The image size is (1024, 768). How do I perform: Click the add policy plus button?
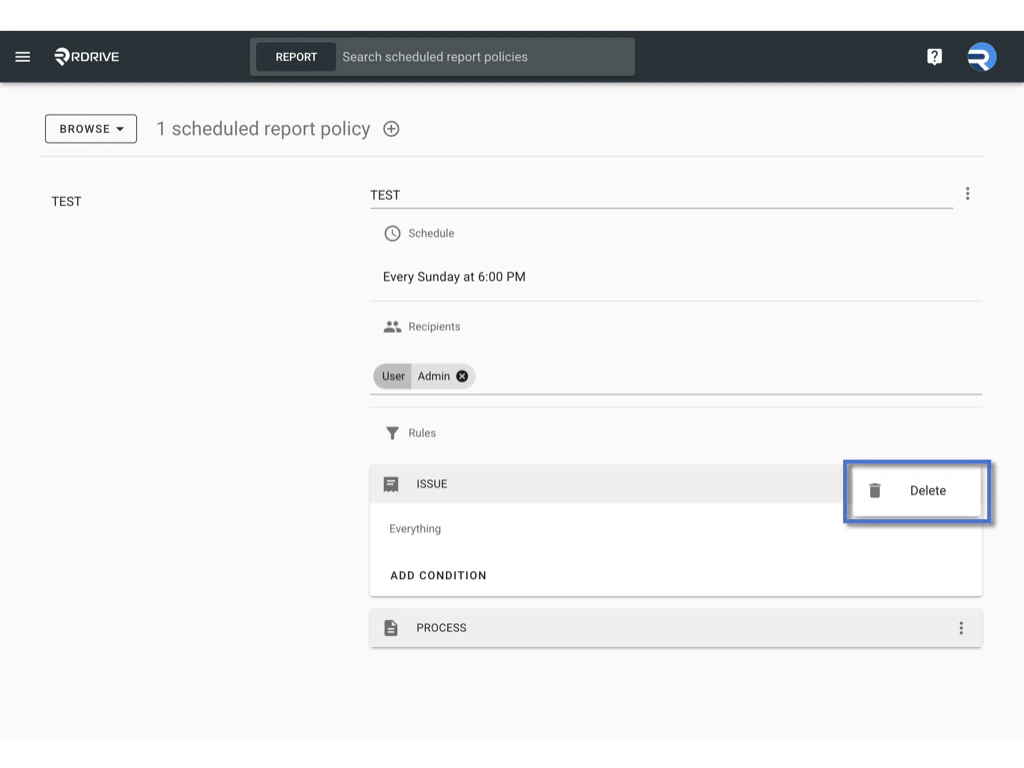pos(391,128)
